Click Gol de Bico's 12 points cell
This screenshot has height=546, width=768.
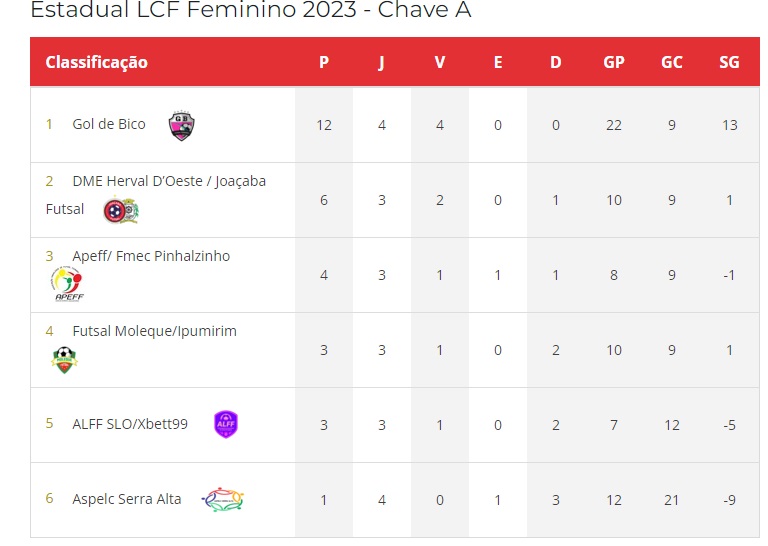[324, 125]
